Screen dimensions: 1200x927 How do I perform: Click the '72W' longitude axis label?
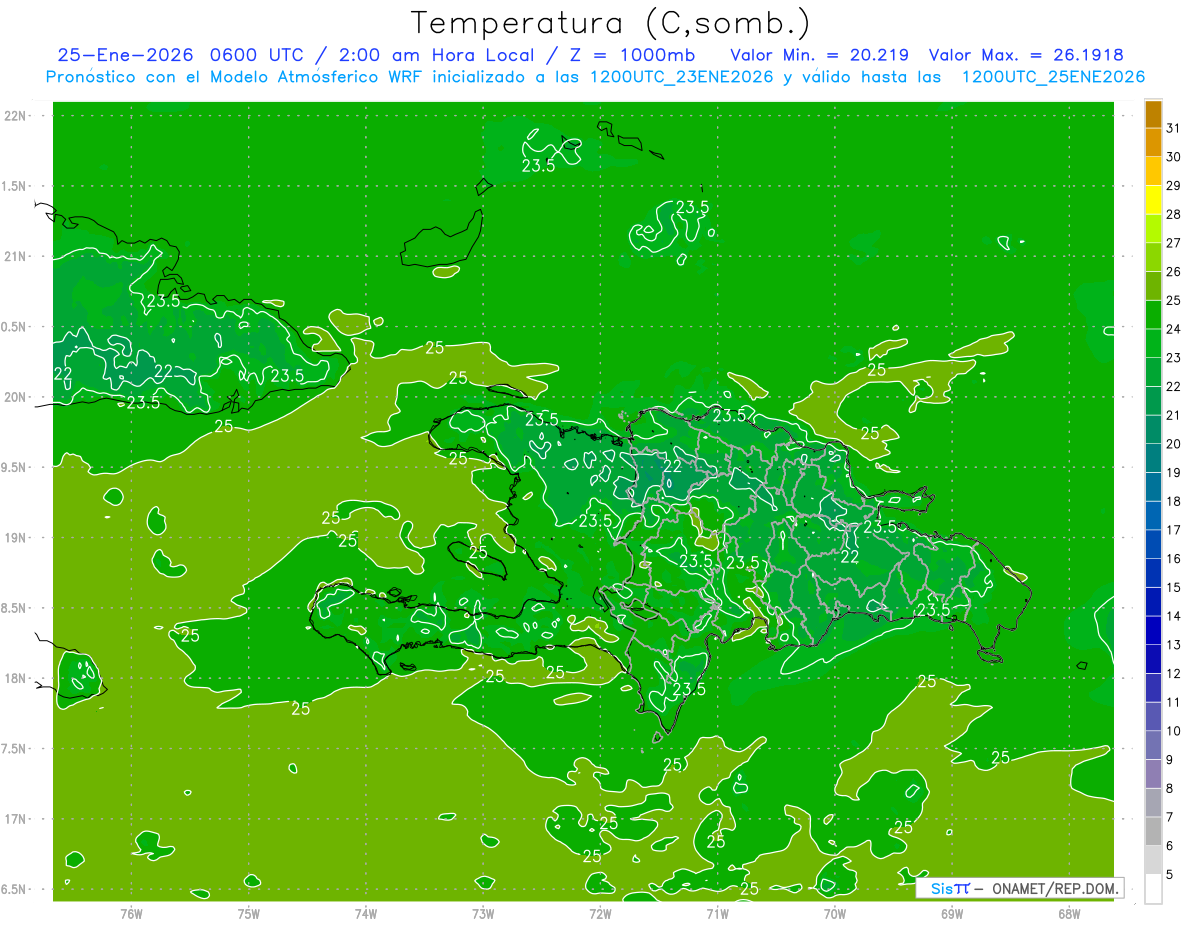[x=600, y=913]
